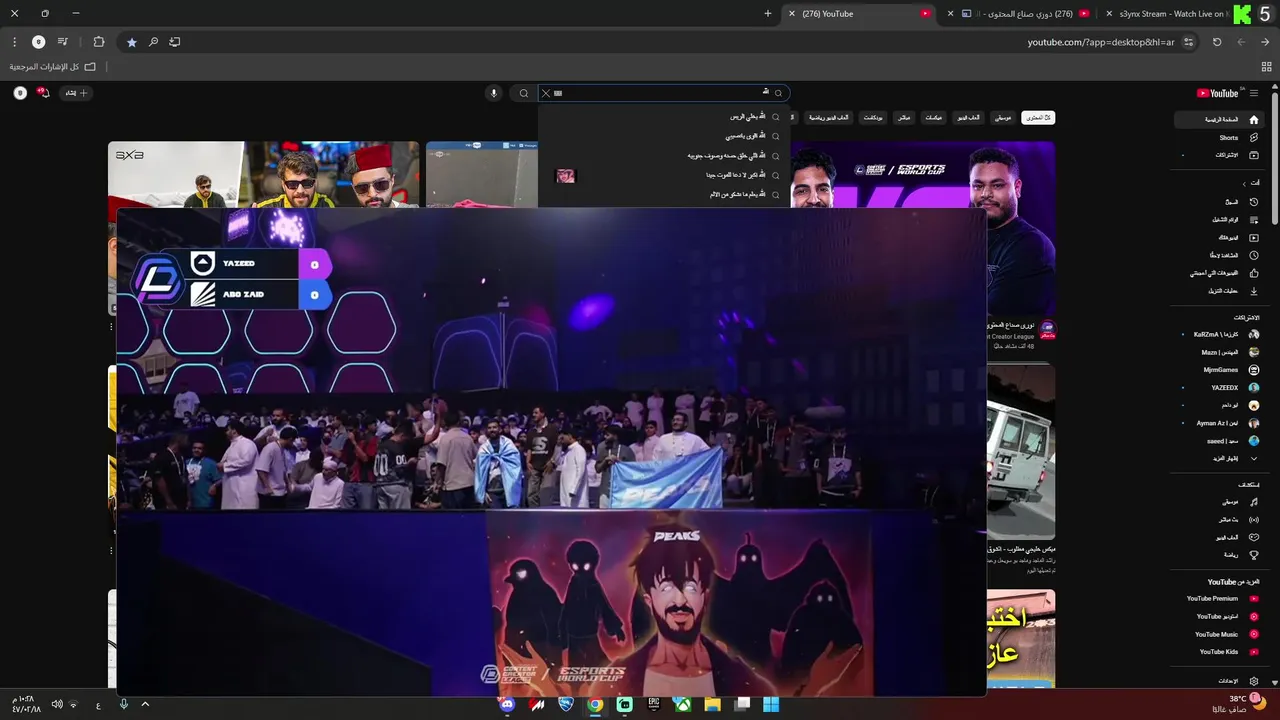Select the Music filter chip

click(x=1003, y=118)
